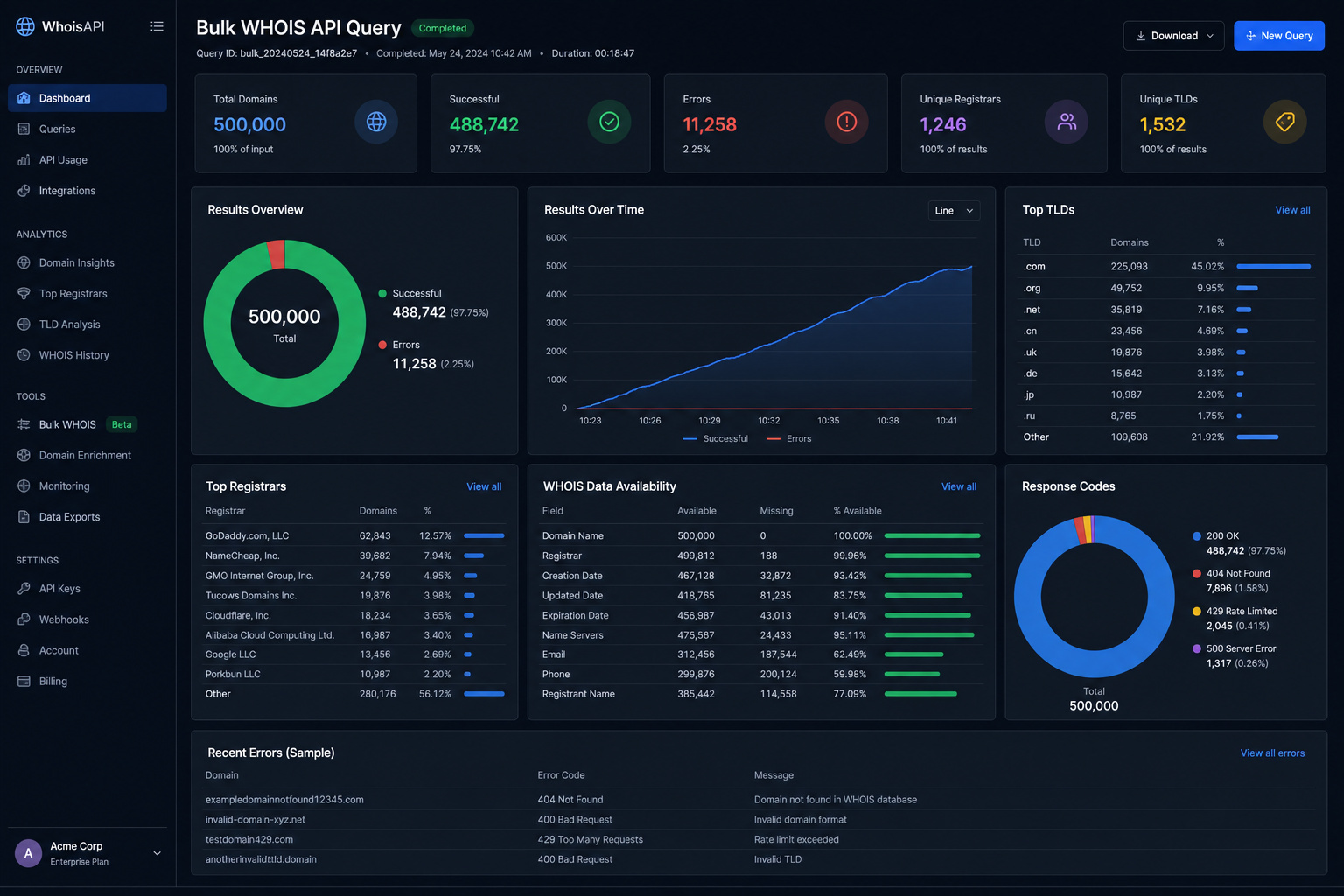Click the 500 Server Error legend entry
The image size is (1344, 896).
(1235, 655)
